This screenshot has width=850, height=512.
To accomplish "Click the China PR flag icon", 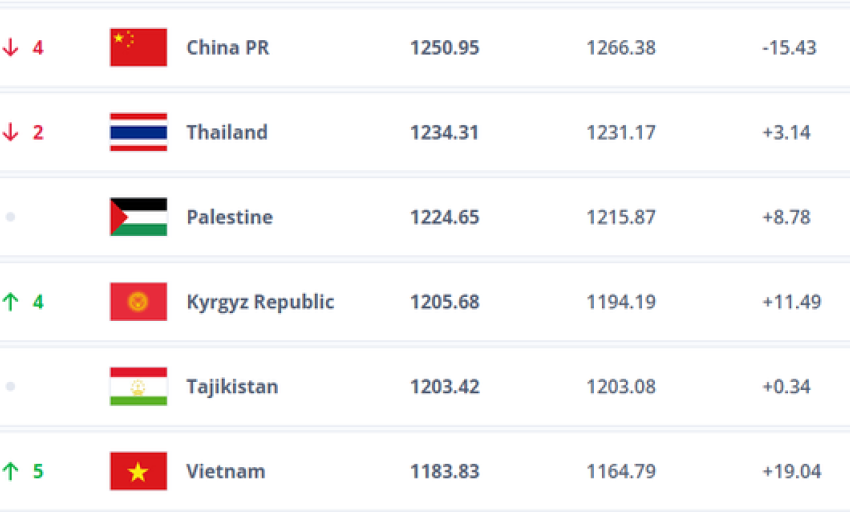I will (138, 47).
